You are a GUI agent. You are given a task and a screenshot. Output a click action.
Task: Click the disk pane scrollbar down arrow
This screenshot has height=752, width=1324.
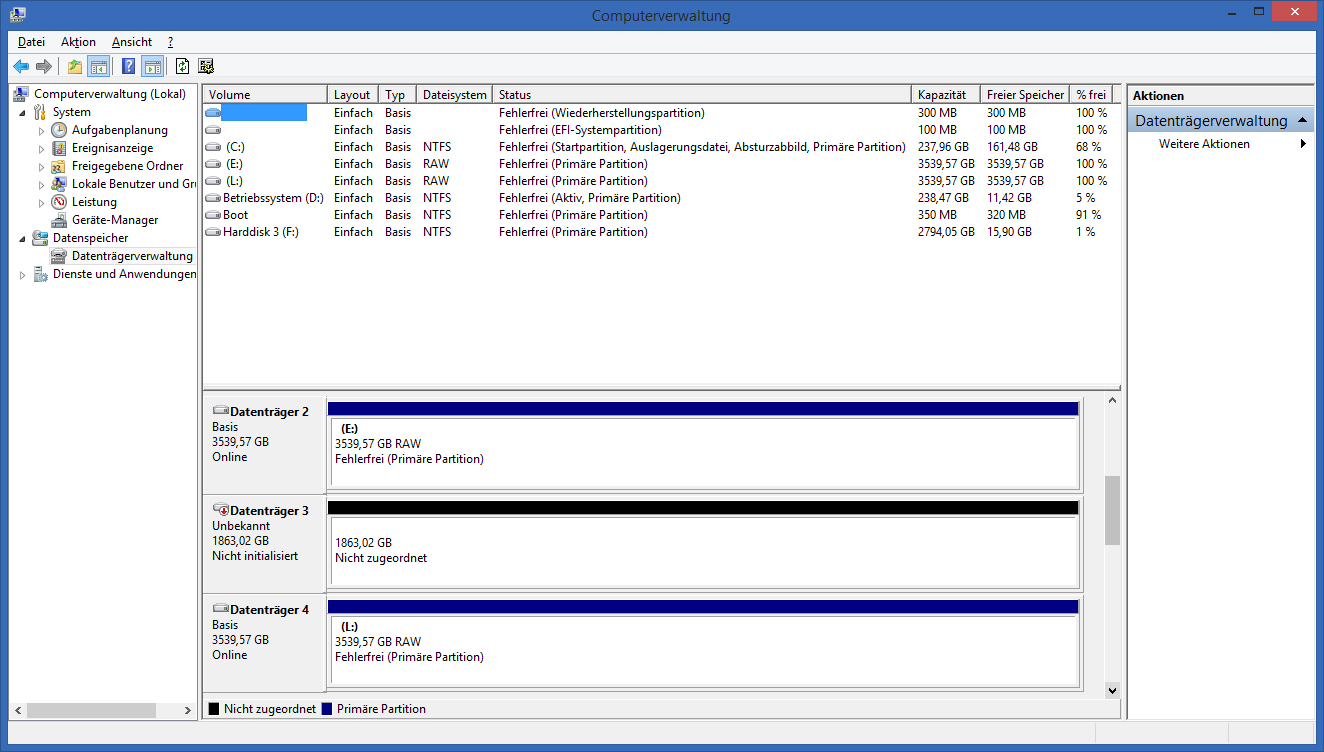(1112, 690)
